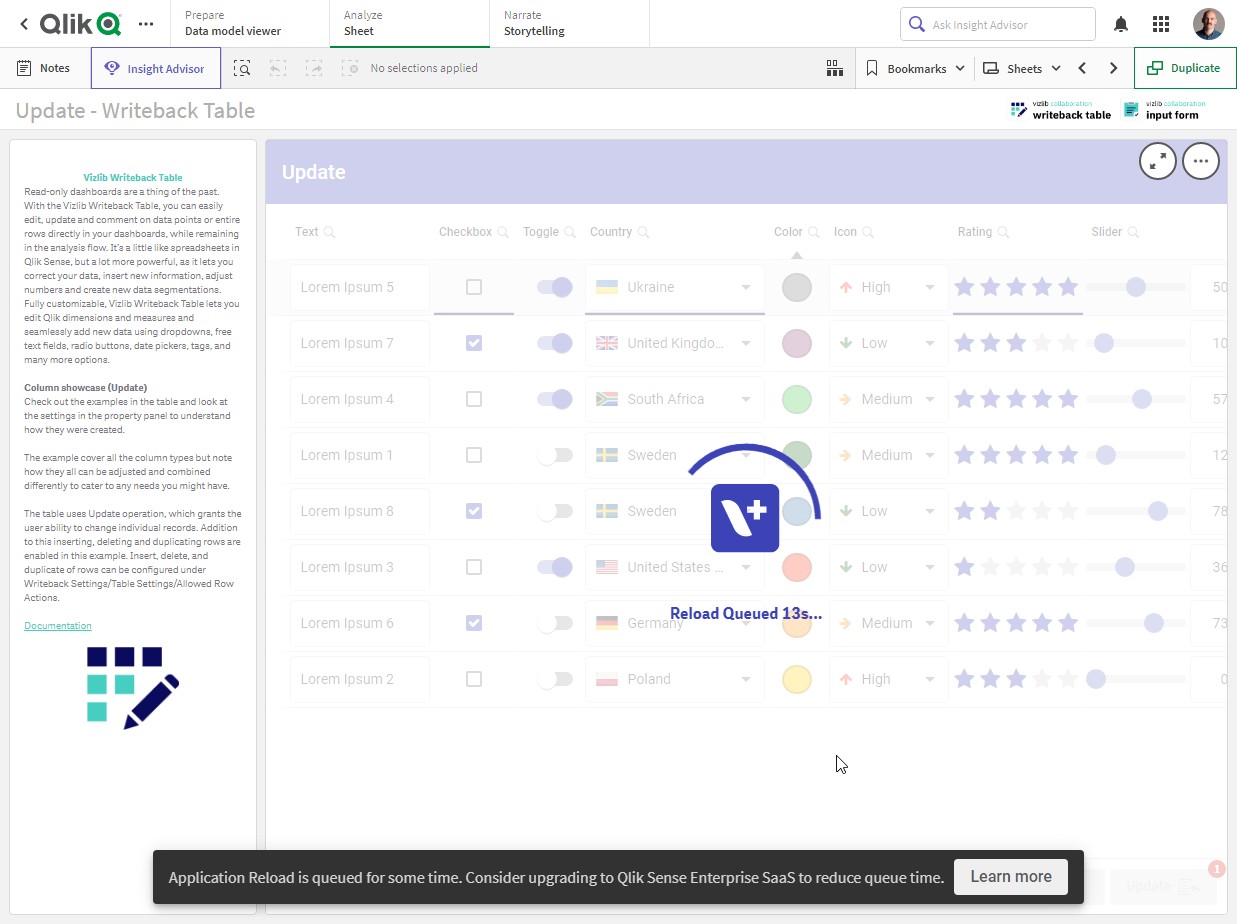The height and width of the screenshot is (924, 1237).
Task: Switch to the Prepare Data model viewer tab
Action: point(249,23)
